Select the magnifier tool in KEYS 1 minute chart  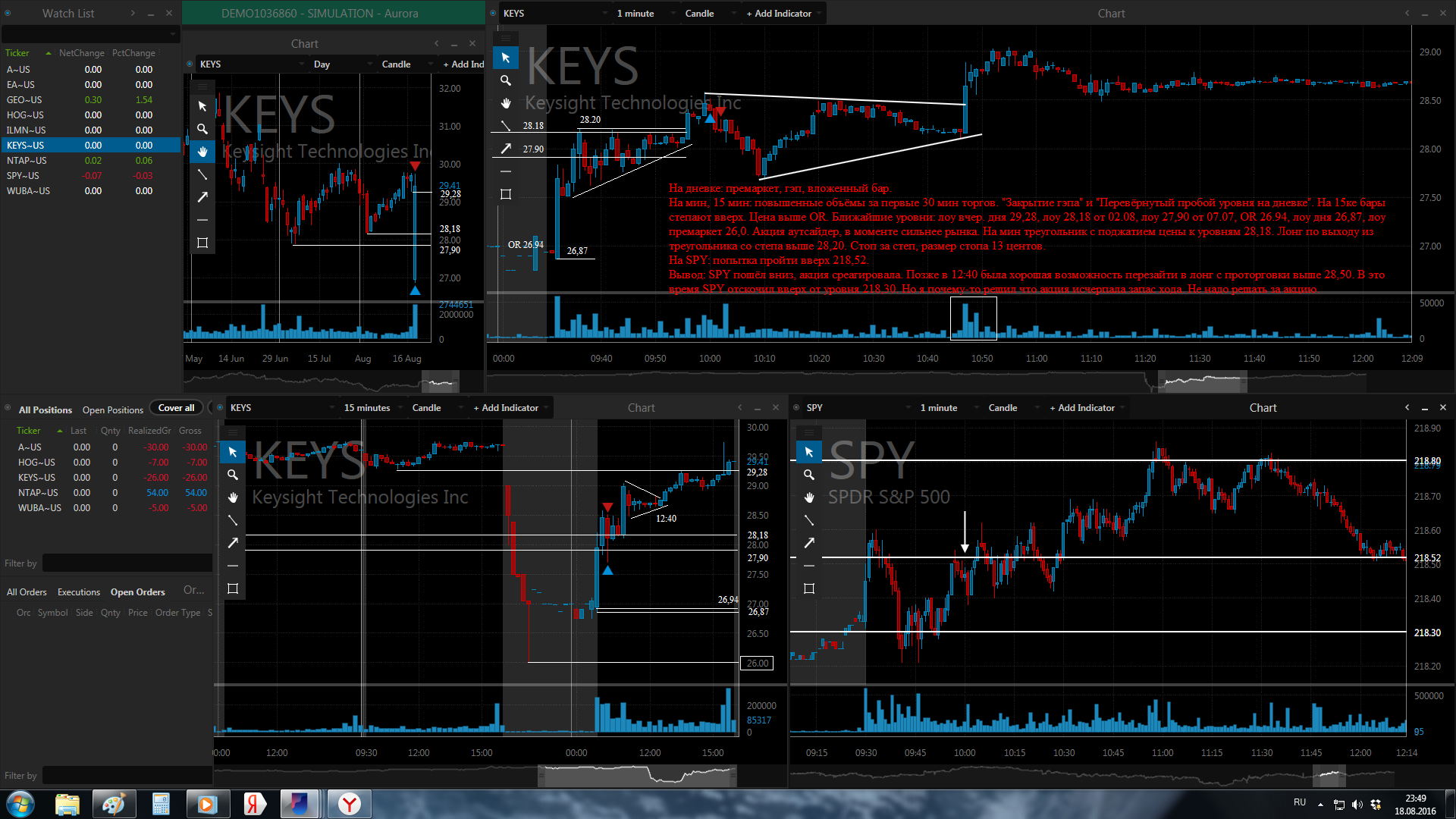click(506, 80)
